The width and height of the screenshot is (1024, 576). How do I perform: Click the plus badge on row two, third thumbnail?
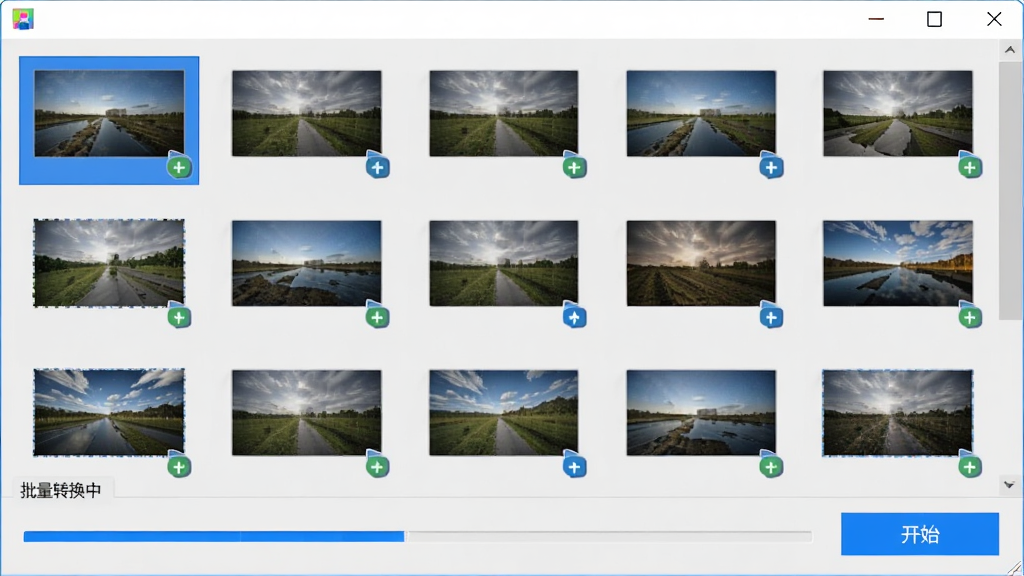(x=574, y=317)
